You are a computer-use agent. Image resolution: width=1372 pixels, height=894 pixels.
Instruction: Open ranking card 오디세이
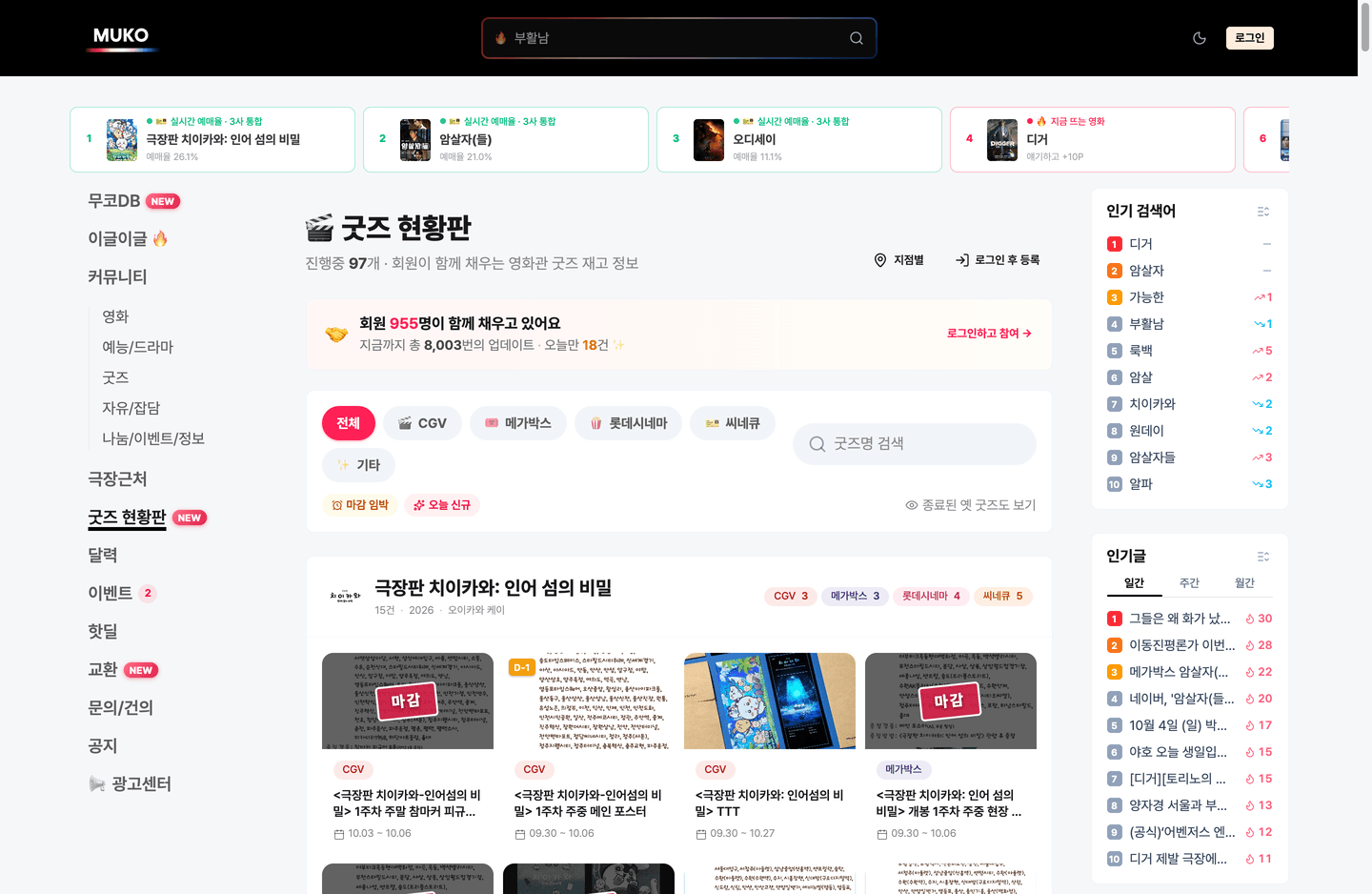point(799,139)
